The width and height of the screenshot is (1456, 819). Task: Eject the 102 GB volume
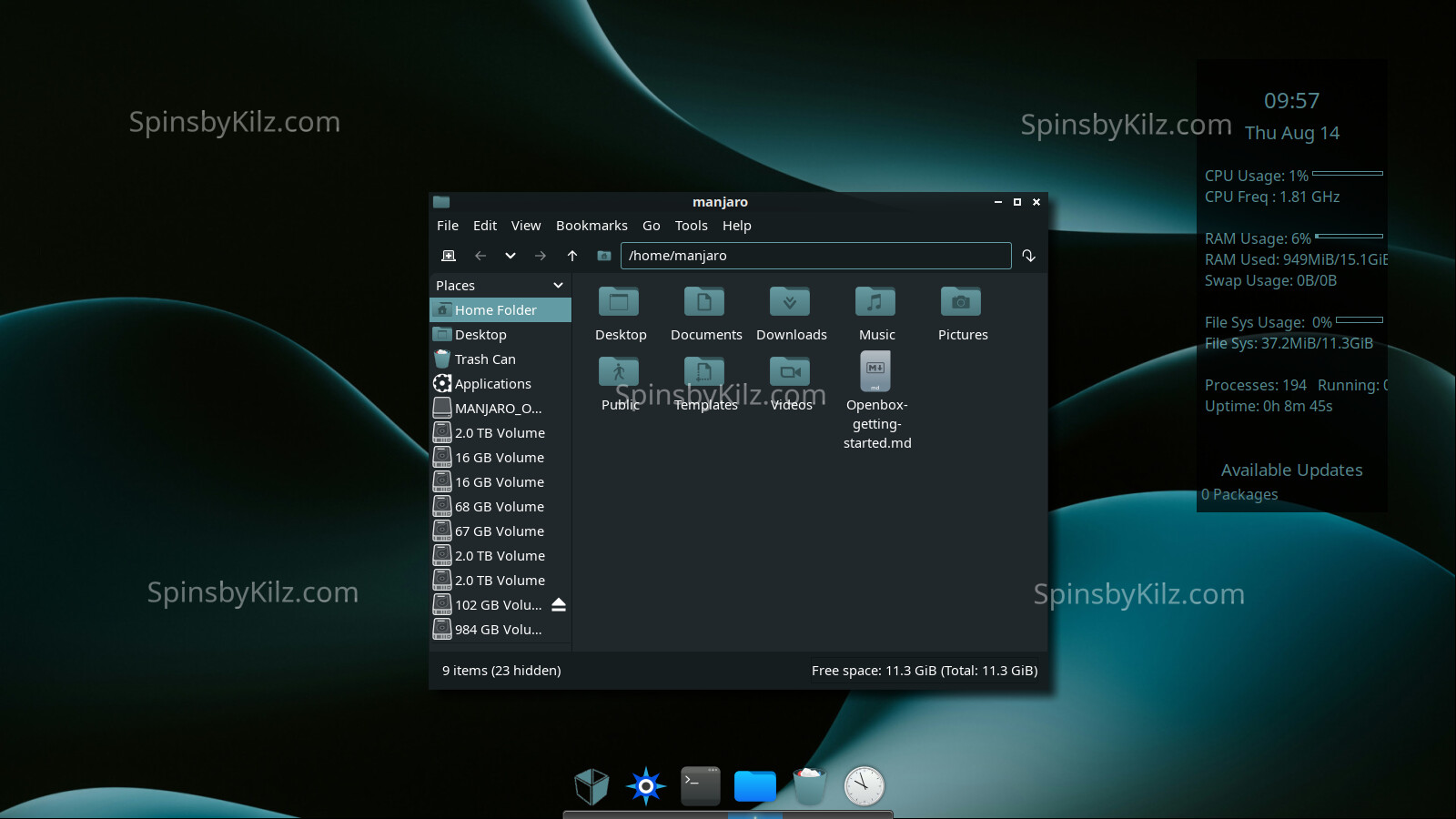coord(559,605)
